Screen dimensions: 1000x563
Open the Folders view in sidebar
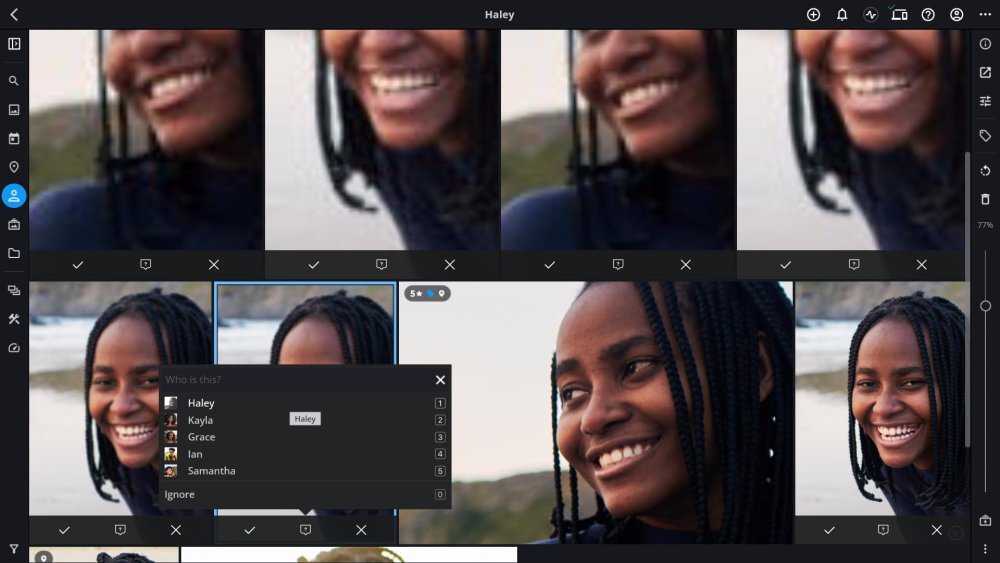pyautogui.click(x=13, y=253)
